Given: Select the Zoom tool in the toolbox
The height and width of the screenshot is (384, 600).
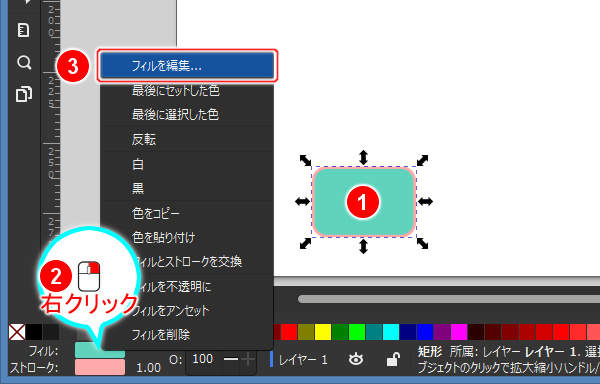Looking at the screenshot, I should 24,62.
